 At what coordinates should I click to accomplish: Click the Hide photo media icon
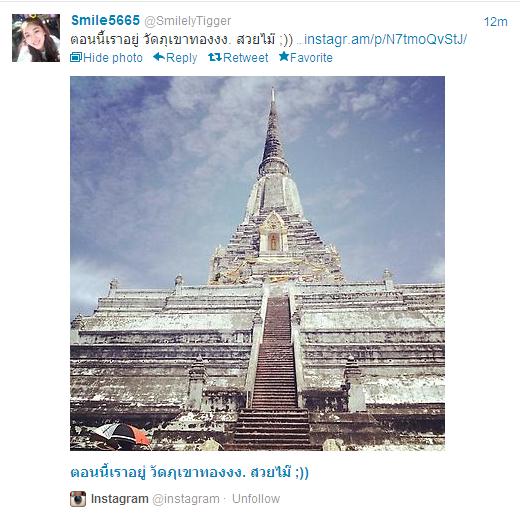click(76, 58)
